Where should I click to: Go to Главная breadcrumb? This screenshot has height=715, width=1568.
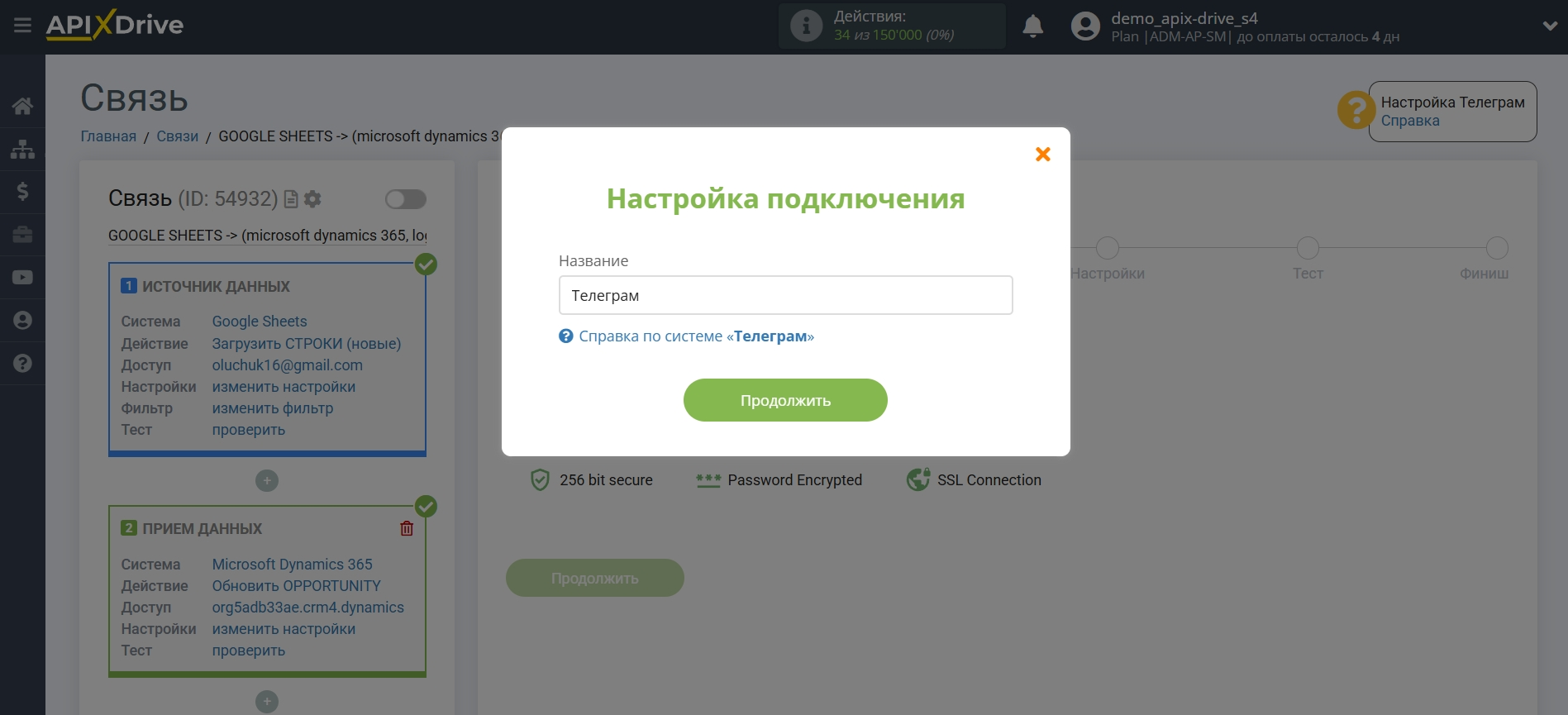pyautogui.click(x=108, y=136)
